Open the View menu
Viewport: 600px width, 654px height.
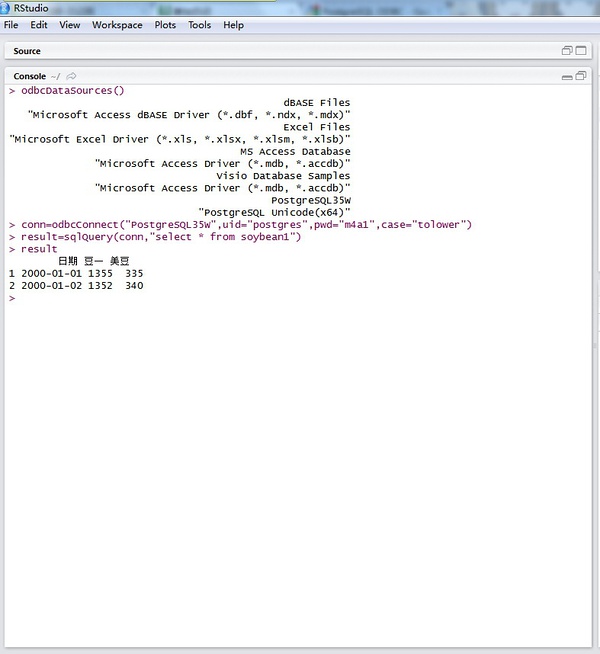tap(70, 25)
